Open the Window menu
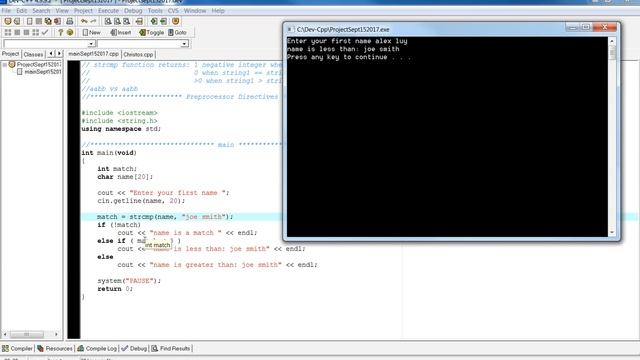640x360 pixels. tap(195, 11)
